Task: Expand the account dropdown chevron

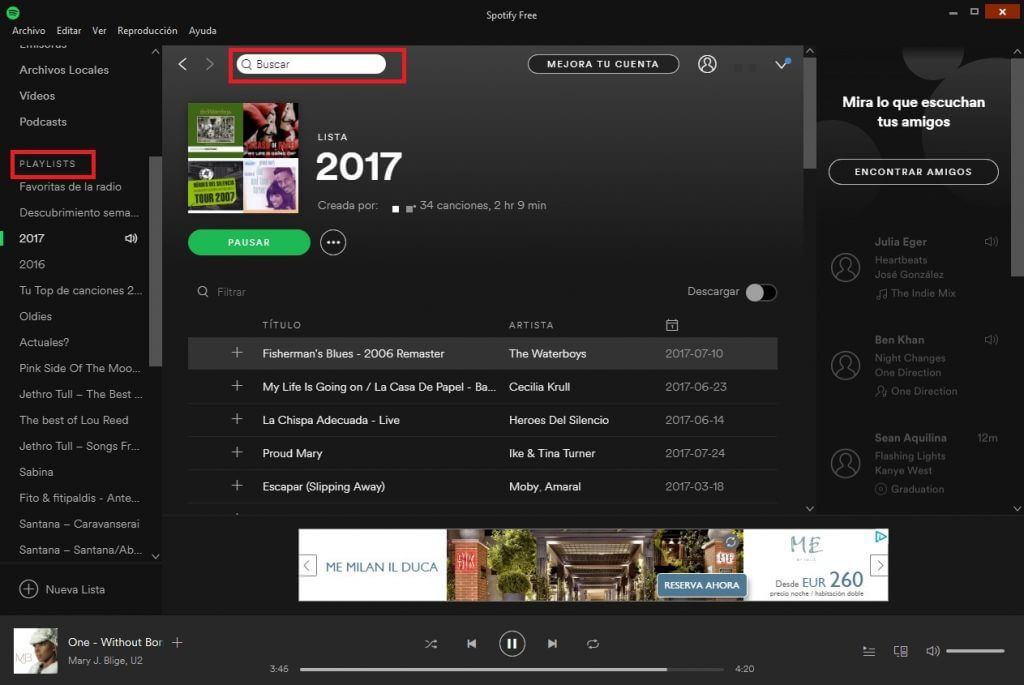Action: click(x=782, y=64)
